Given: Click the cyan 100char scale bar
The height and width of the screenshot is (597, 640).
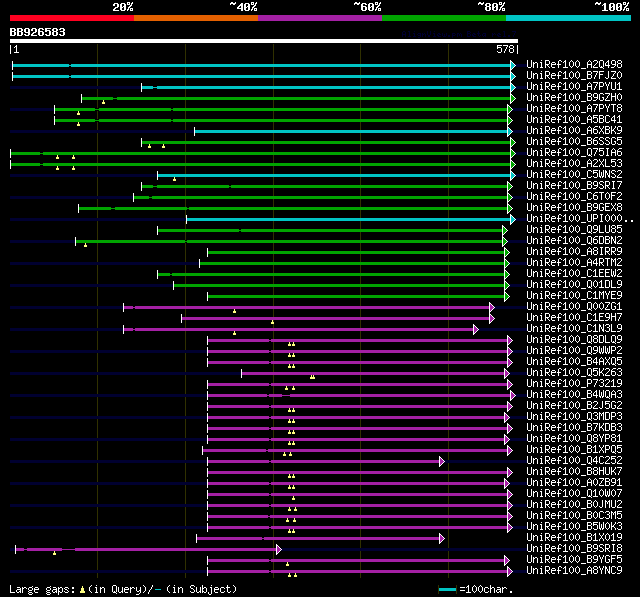Looking at the screenshot, I should pos(447,589).
